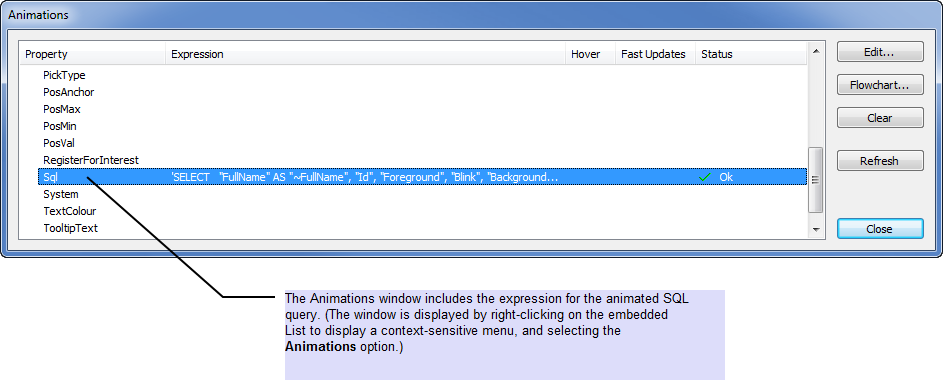This screenshot has width=943, height=390.
Task: Click the scrollbar down arrow
Action: coord(816,229)
